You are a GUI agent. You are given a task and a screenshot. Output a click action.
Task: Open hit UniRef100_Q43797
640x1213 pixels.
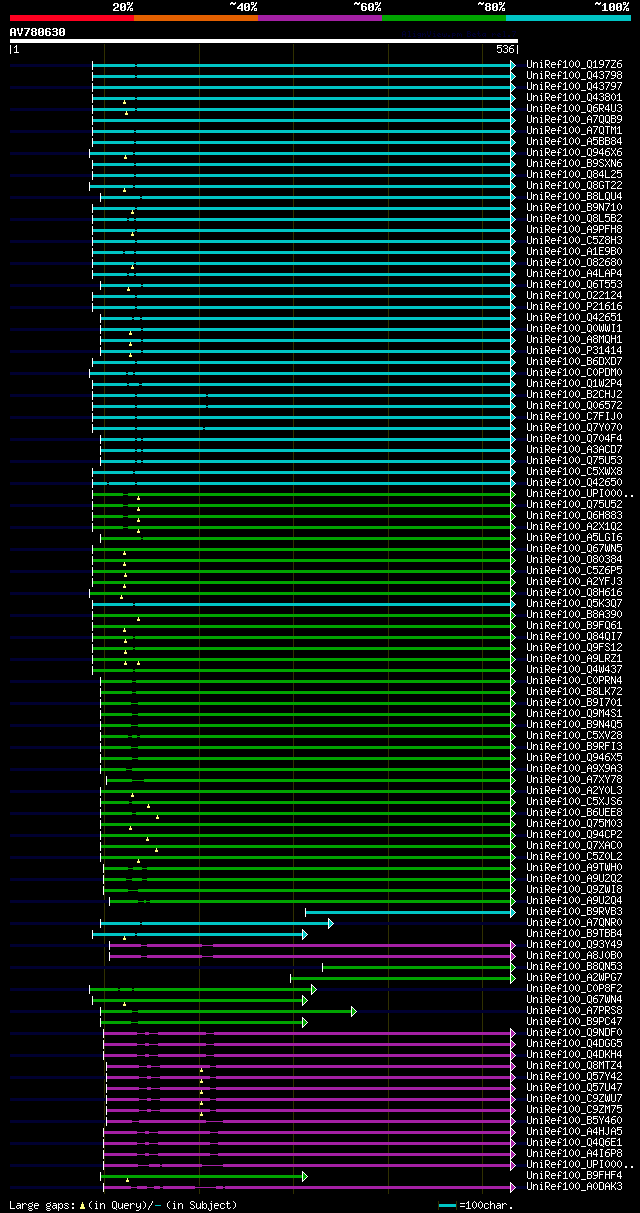pos(574,86)
